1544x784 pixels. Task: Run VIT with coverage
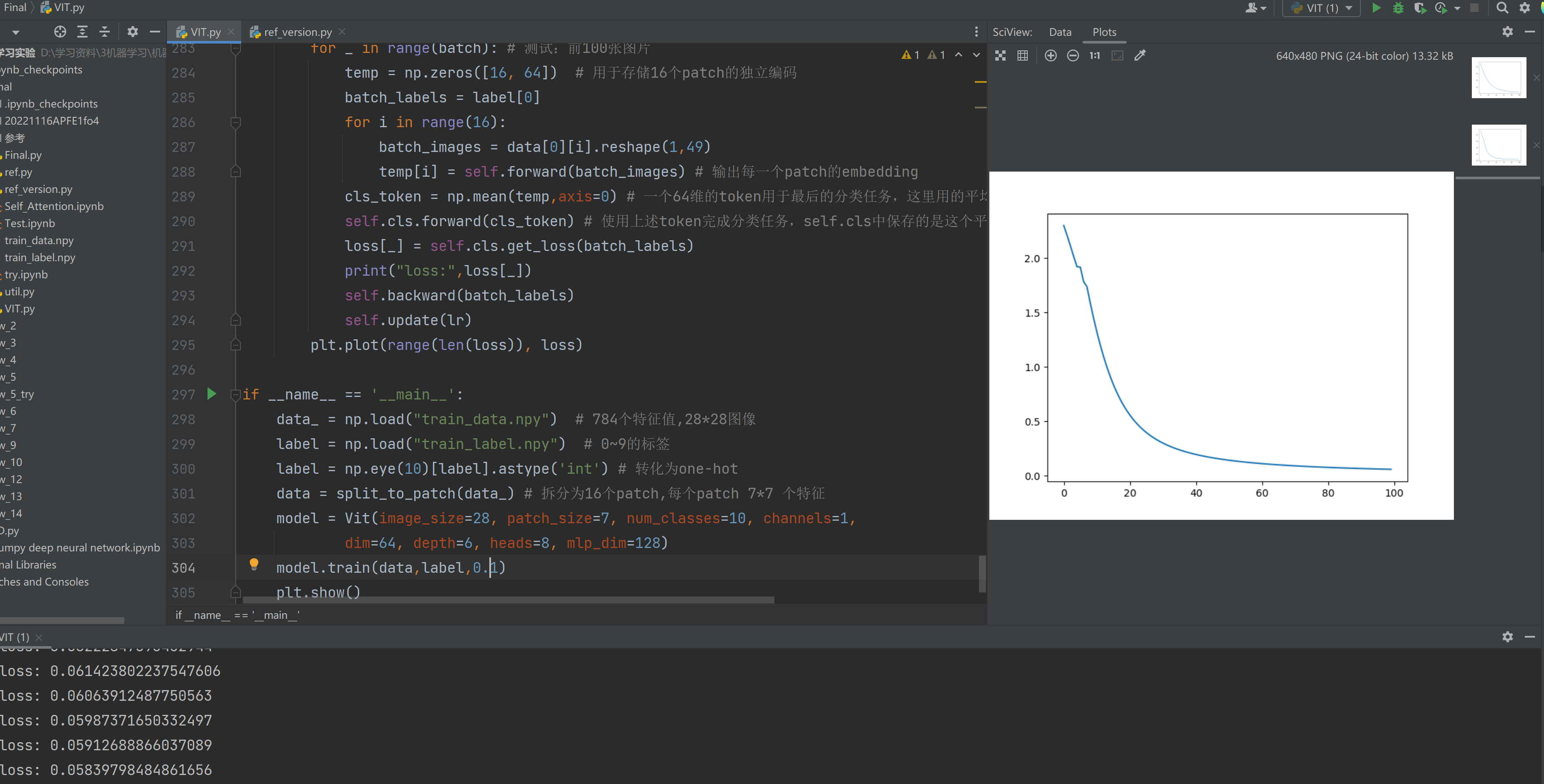1419,8
